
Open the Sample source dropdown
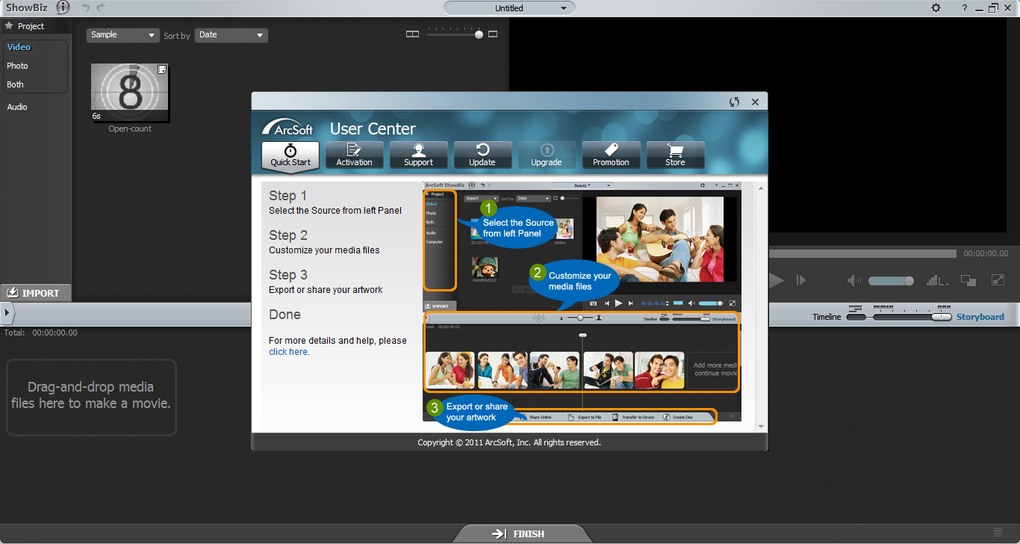point(123,35)
